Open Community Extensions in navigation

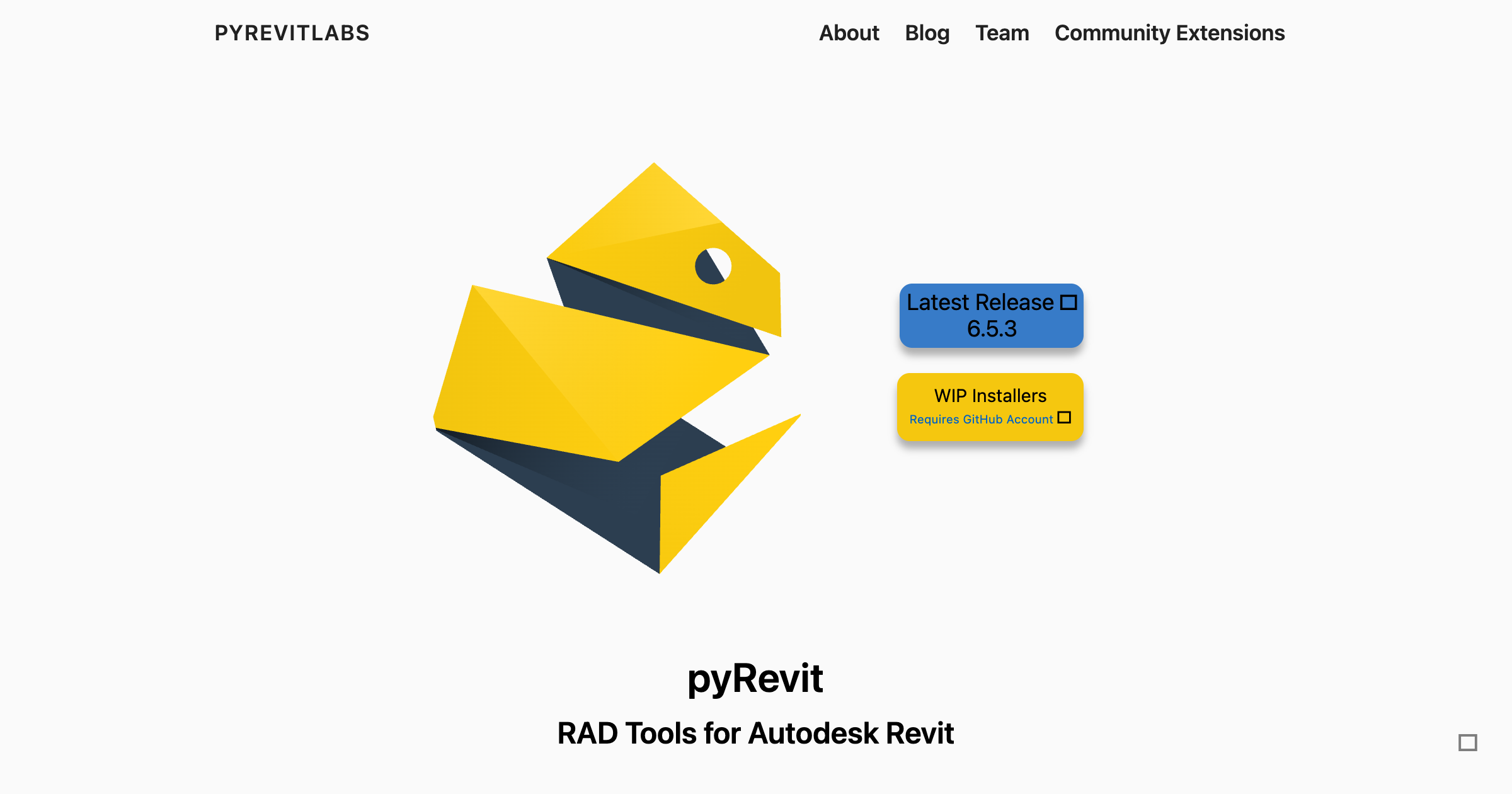(1169, 33)
